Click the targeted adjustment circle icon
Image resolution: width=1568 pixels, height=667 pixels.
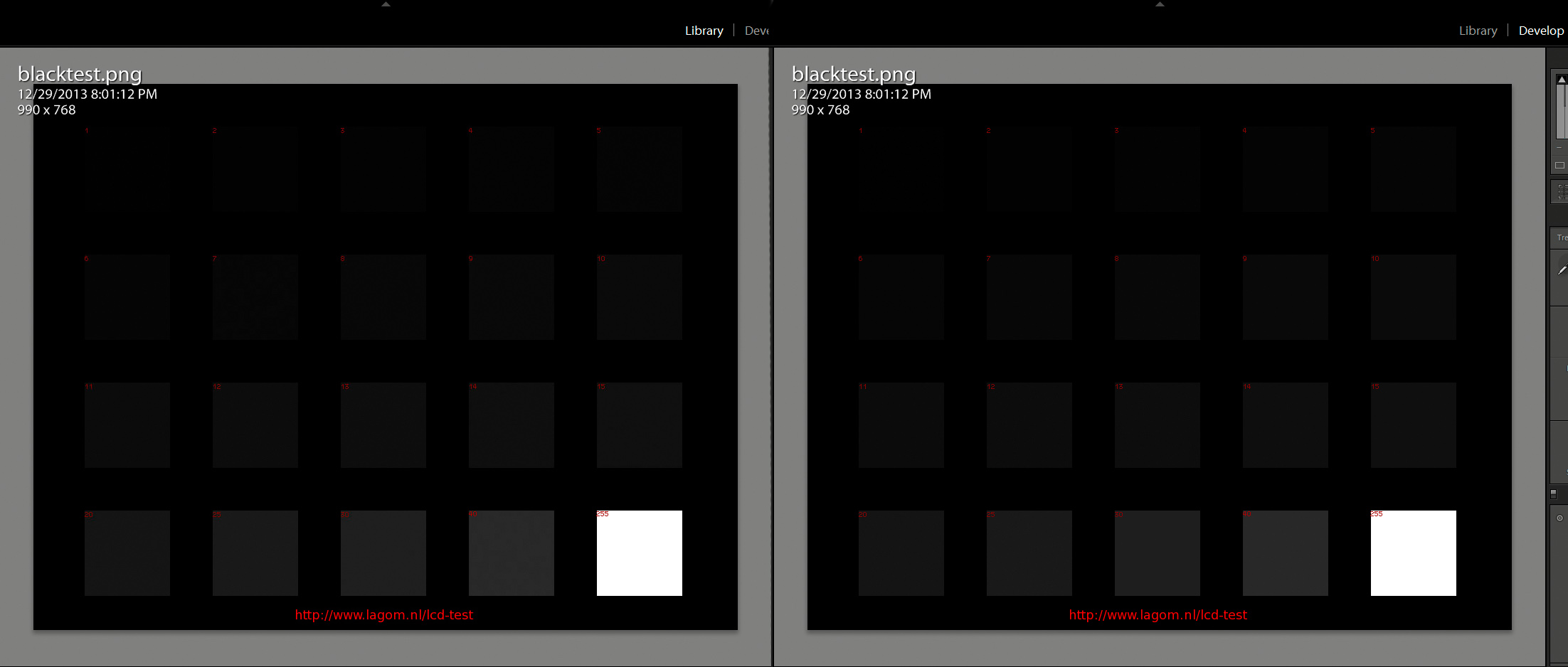(x=1559, y=518)
